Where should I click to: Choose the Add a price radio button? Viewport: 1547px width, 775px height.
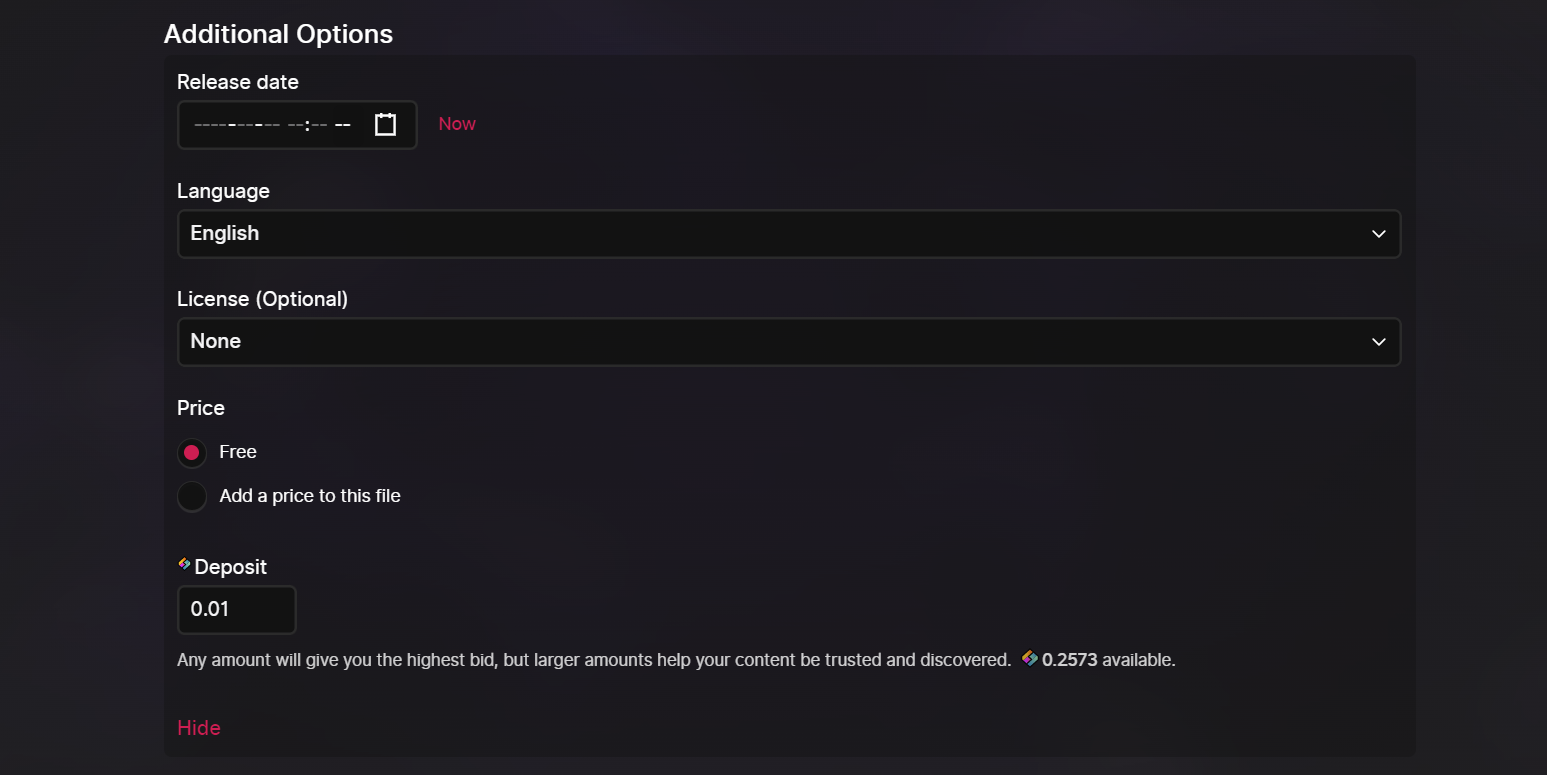[192, 497]
